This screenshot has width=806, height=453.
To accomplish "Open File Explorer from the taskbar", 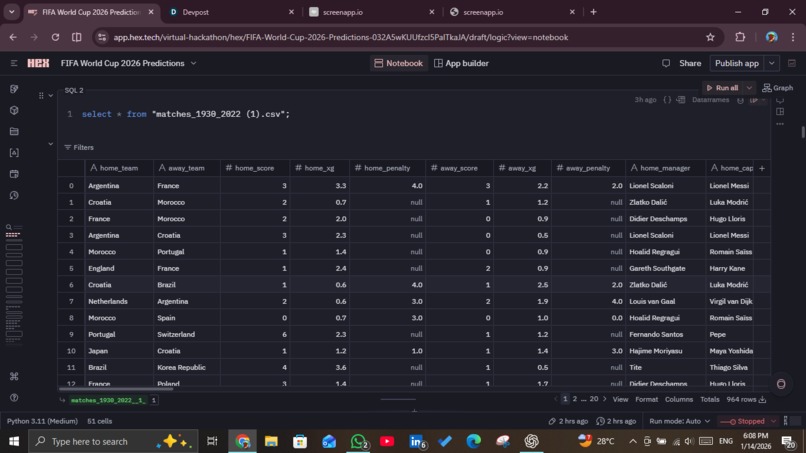I will coord(271,441).
